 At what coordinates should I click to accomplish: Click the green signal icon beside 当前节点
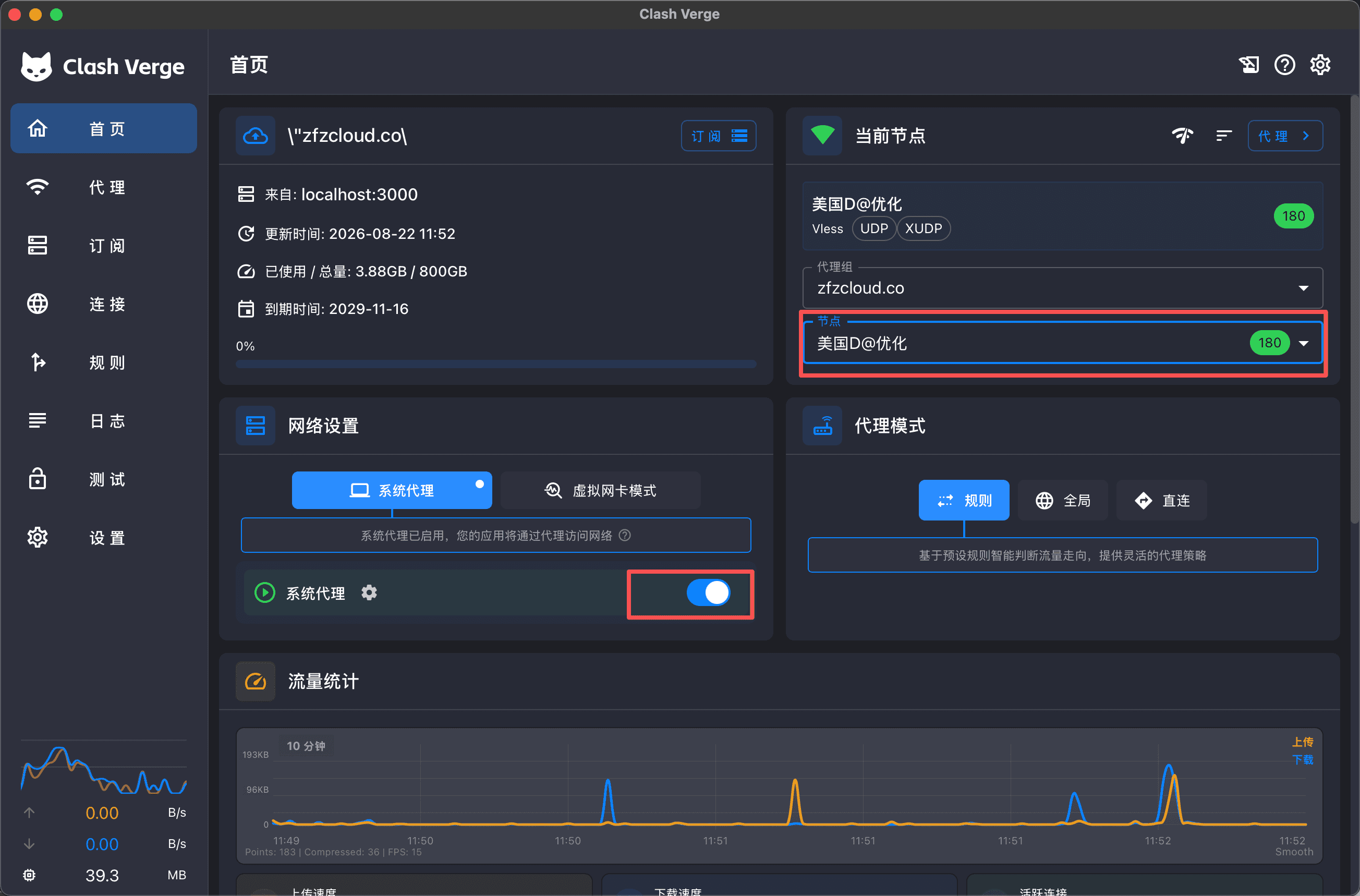822,136
